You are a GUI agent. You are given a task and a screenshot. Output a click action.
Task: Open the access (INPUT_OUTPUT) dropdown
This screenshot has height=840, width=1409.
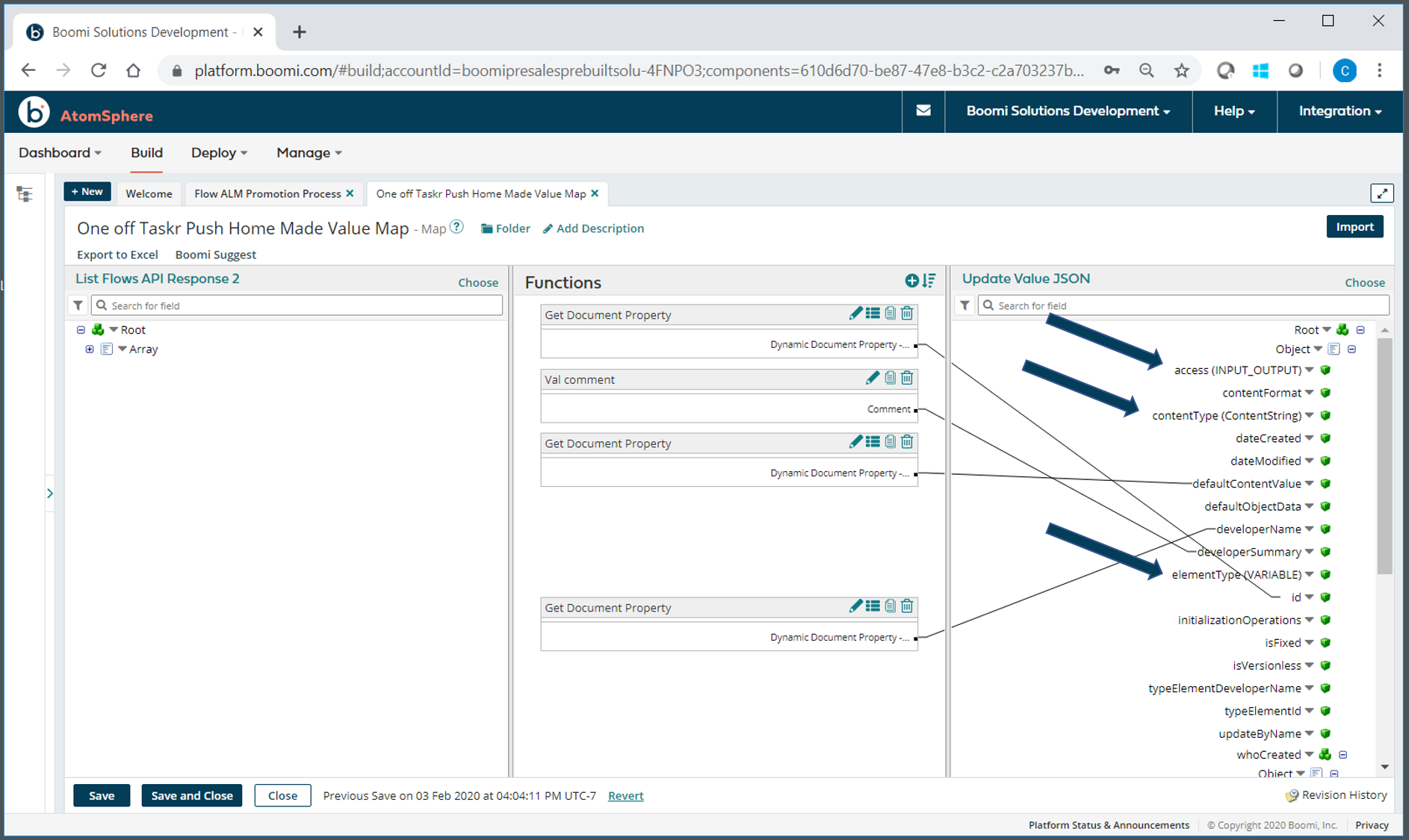1309,370
